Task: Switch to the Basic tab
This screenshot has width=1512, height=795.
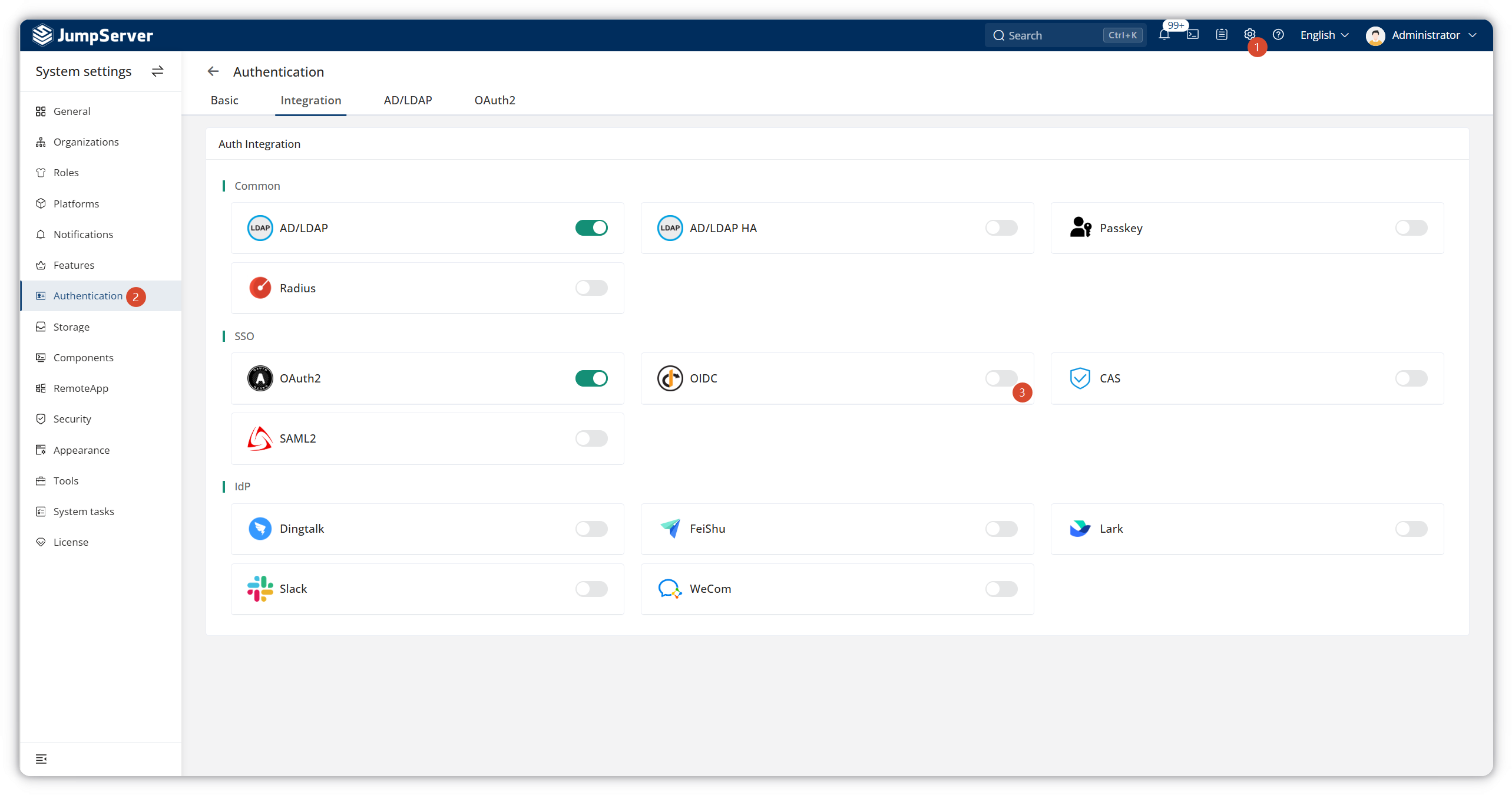Action: click(224, 100)
